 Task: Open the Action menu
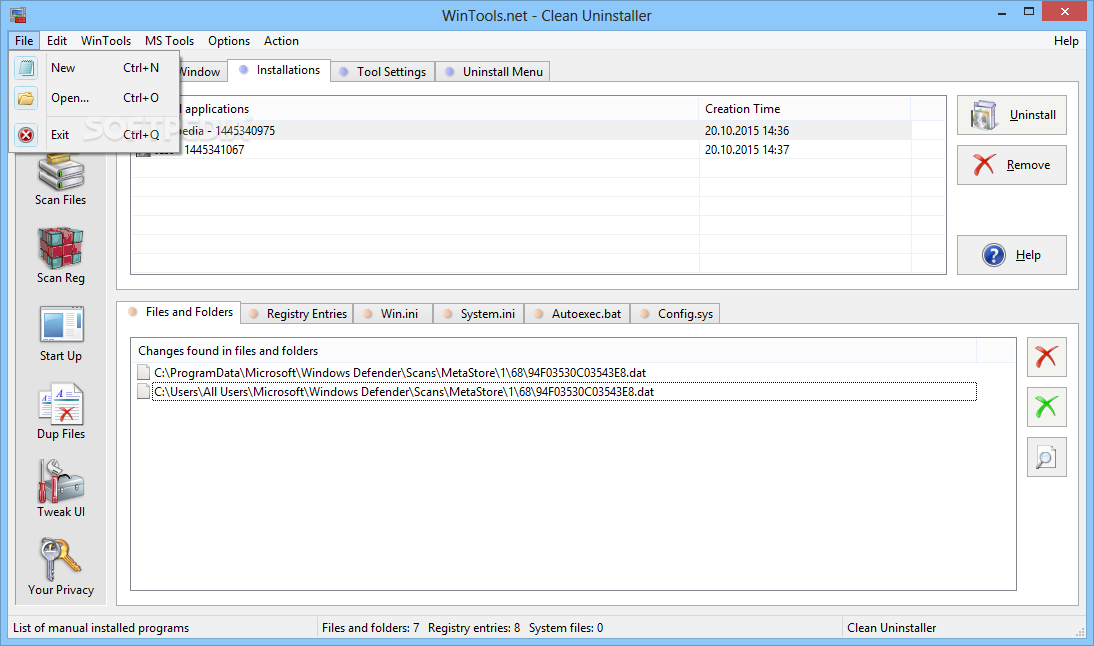(281, 40)
